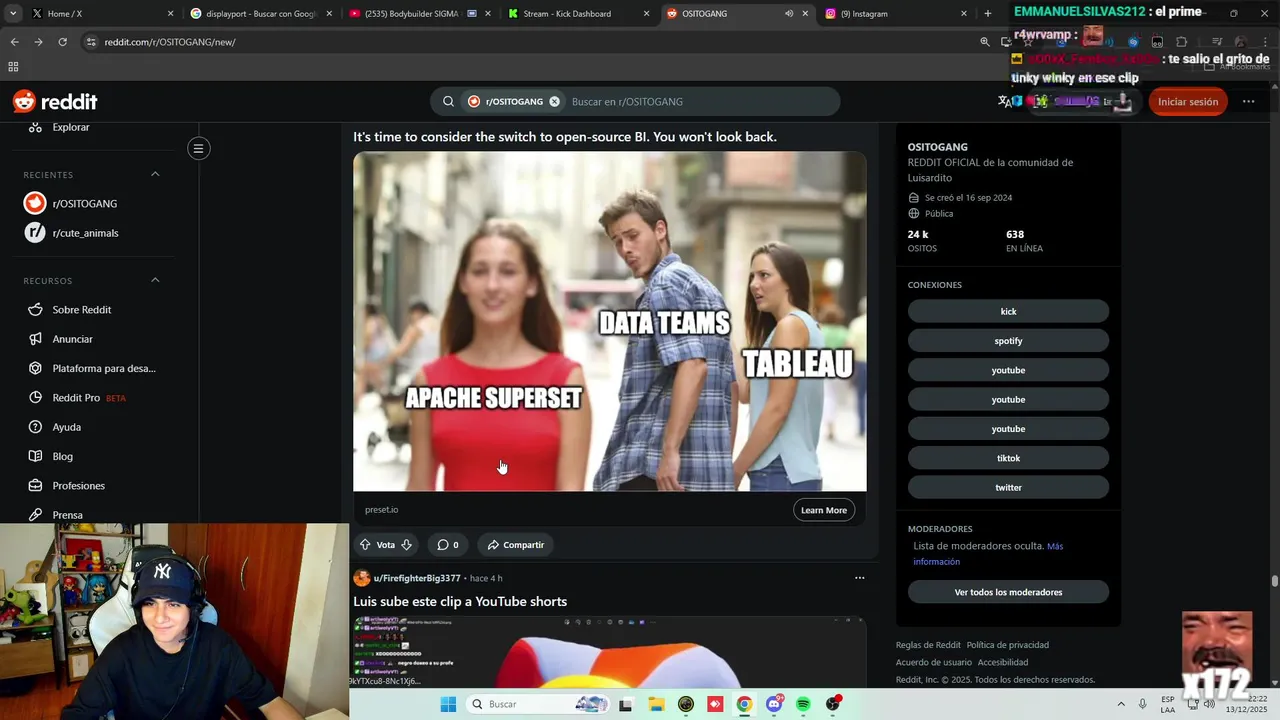
Task: Open comments on the Apache Superset post
Action: click(x=447, y=545)
